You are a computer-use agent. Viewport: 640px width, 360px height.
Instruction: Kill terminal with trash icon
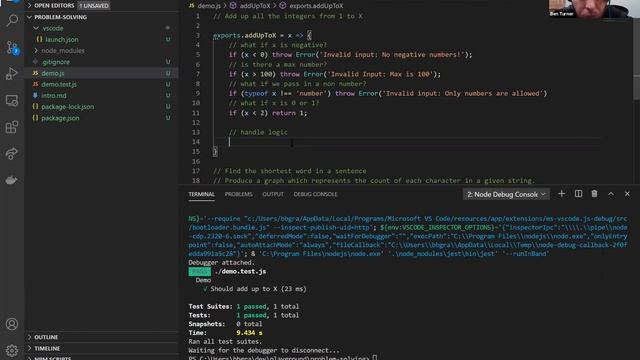coord(594,194)
